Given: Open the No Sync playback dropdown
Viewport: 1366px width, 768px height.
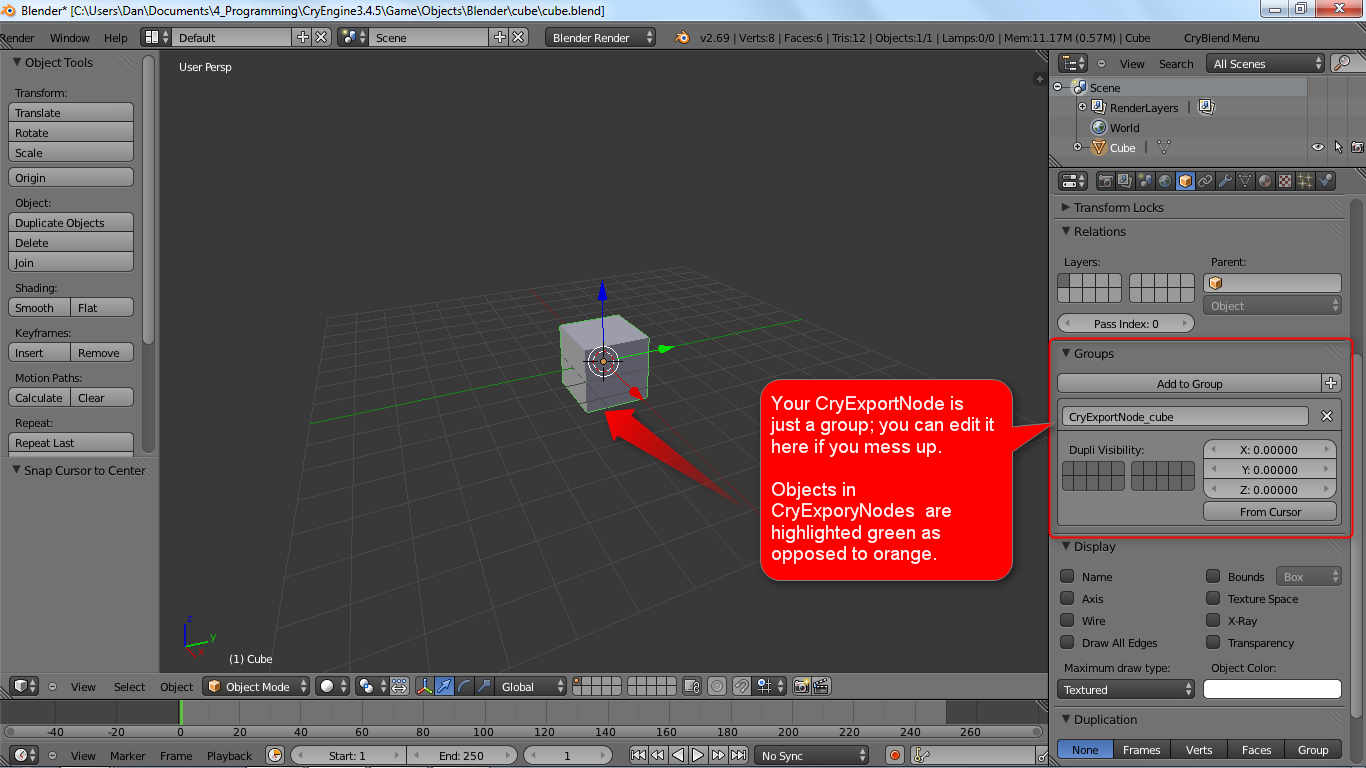Looking at the screenshot, I should 811,756.
